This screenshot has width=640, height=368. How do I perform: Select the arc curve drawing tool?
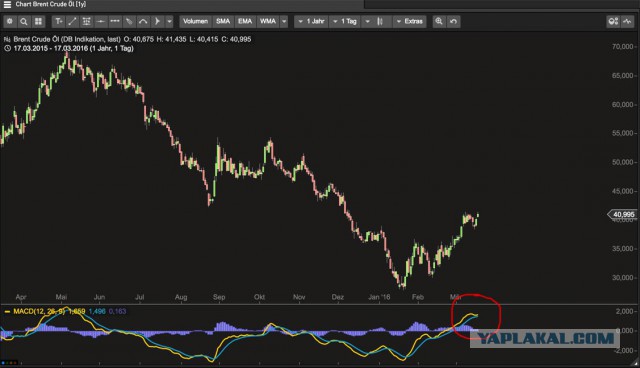point(143,21)
